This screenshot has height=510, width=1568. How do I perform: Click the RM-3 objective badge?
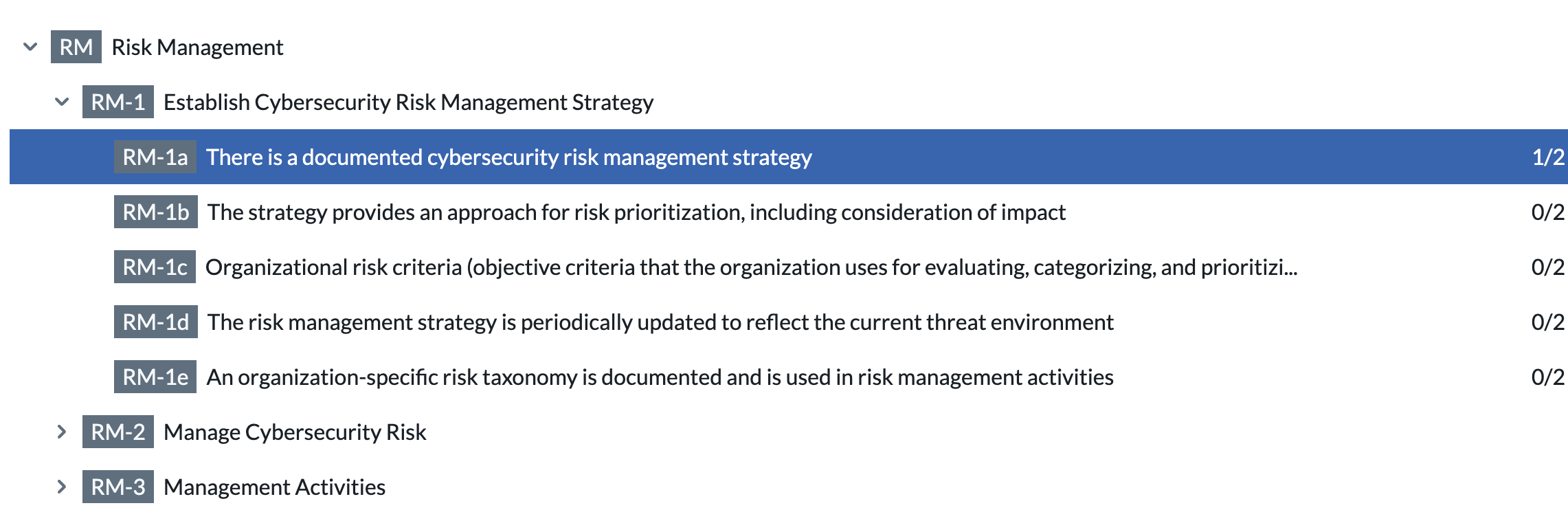118,487
